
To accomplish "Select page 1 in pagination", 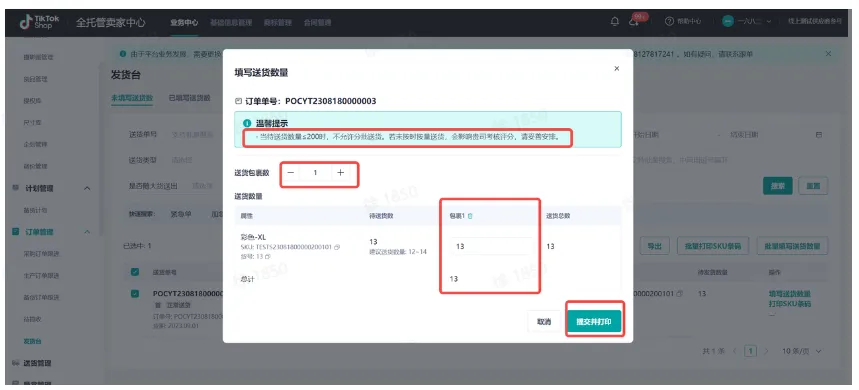I will [751, 351].
